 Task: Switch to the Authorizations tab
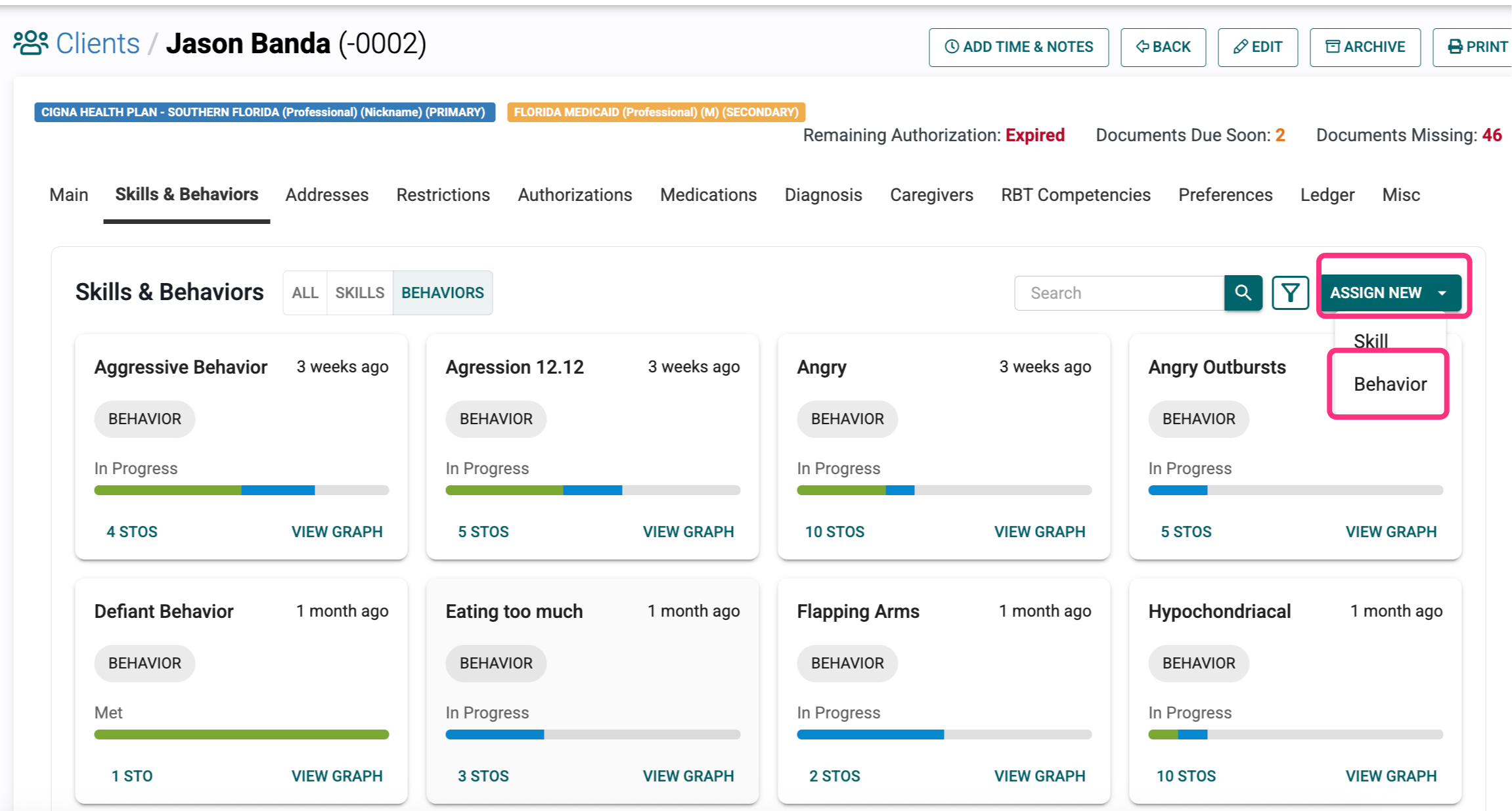click(575, 195)
